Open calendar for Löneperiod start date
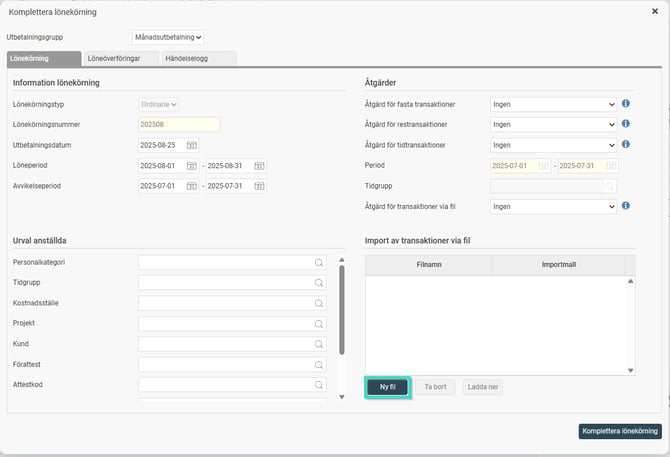 tap(192, 165)
